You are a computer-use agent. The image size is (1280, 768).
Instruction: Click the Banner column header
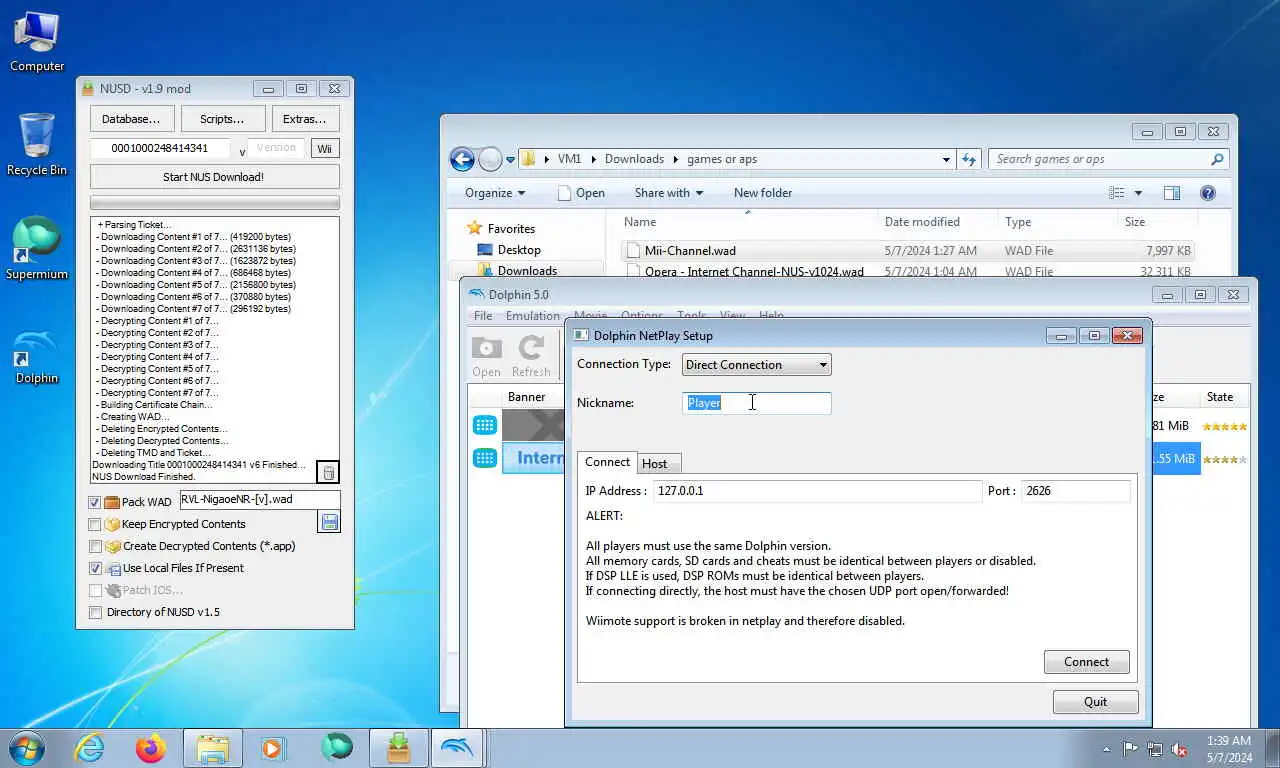pos(526,397)
